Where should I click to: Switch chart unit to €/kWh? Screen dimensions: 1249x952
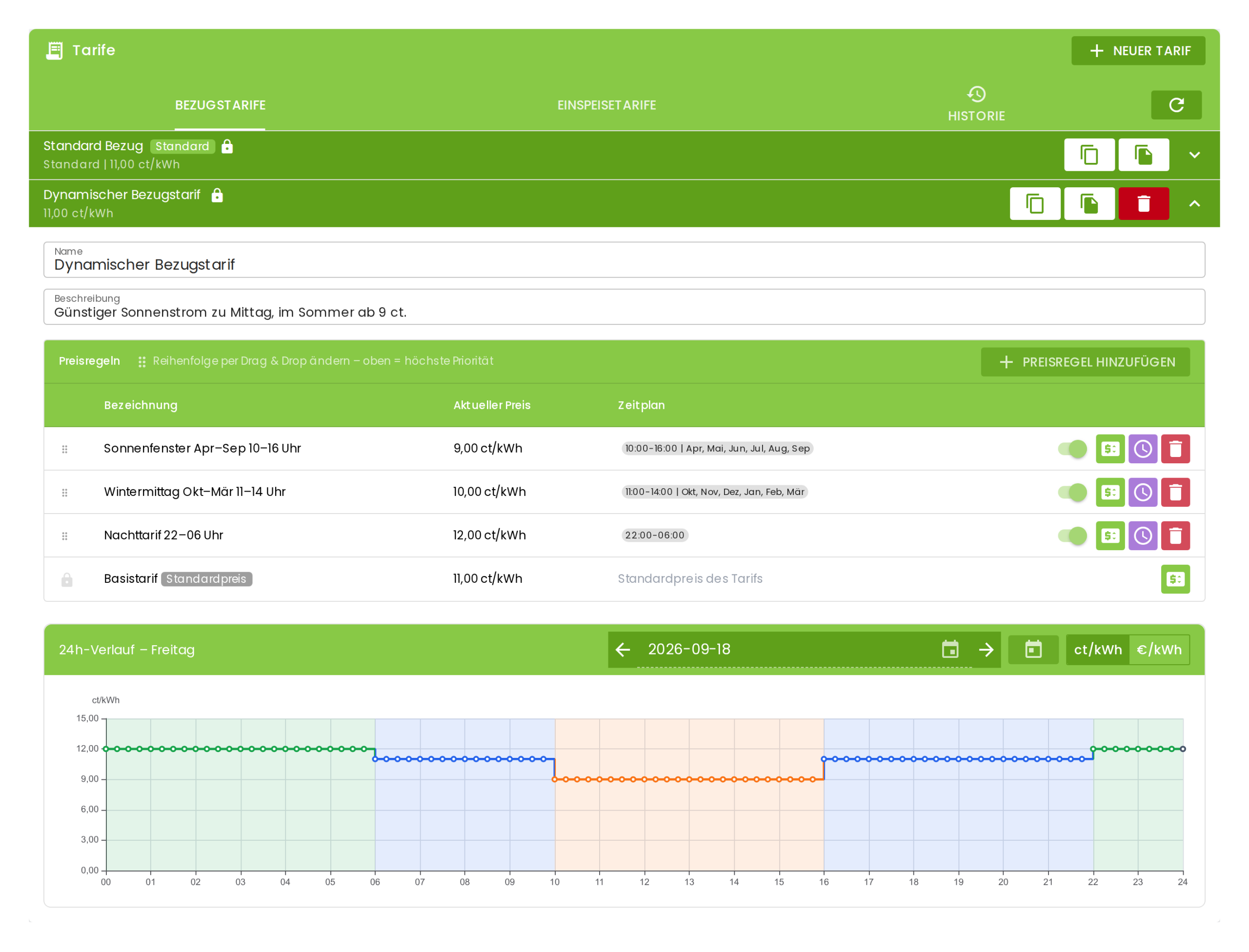tap(1159, 650)
